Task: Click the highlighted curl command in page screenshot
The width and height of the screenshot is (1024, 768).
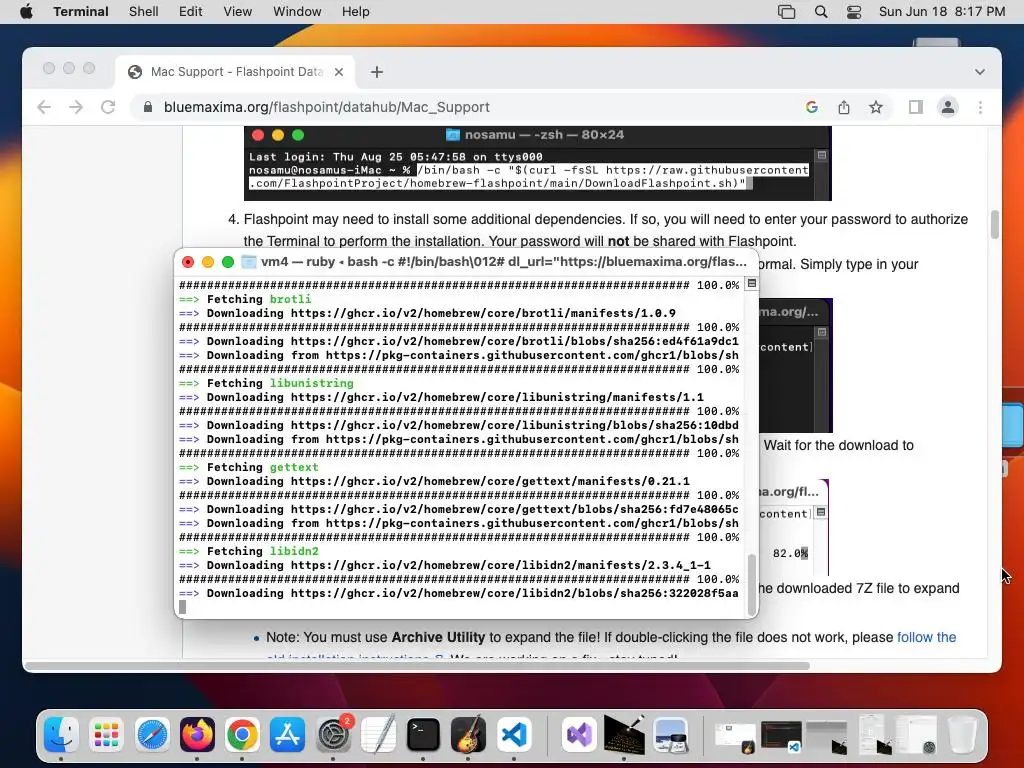Action: [529, 176]
